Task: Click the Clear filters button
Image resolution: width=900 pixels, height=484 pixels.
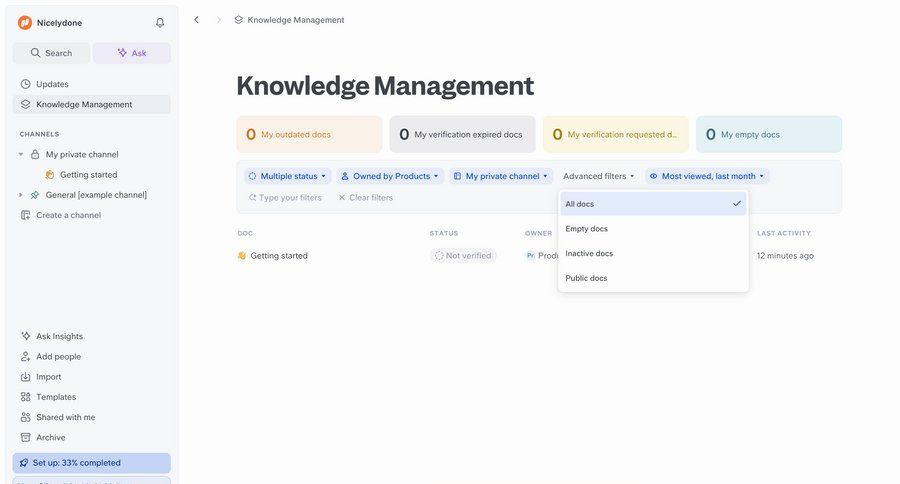Action: [365, 198]
